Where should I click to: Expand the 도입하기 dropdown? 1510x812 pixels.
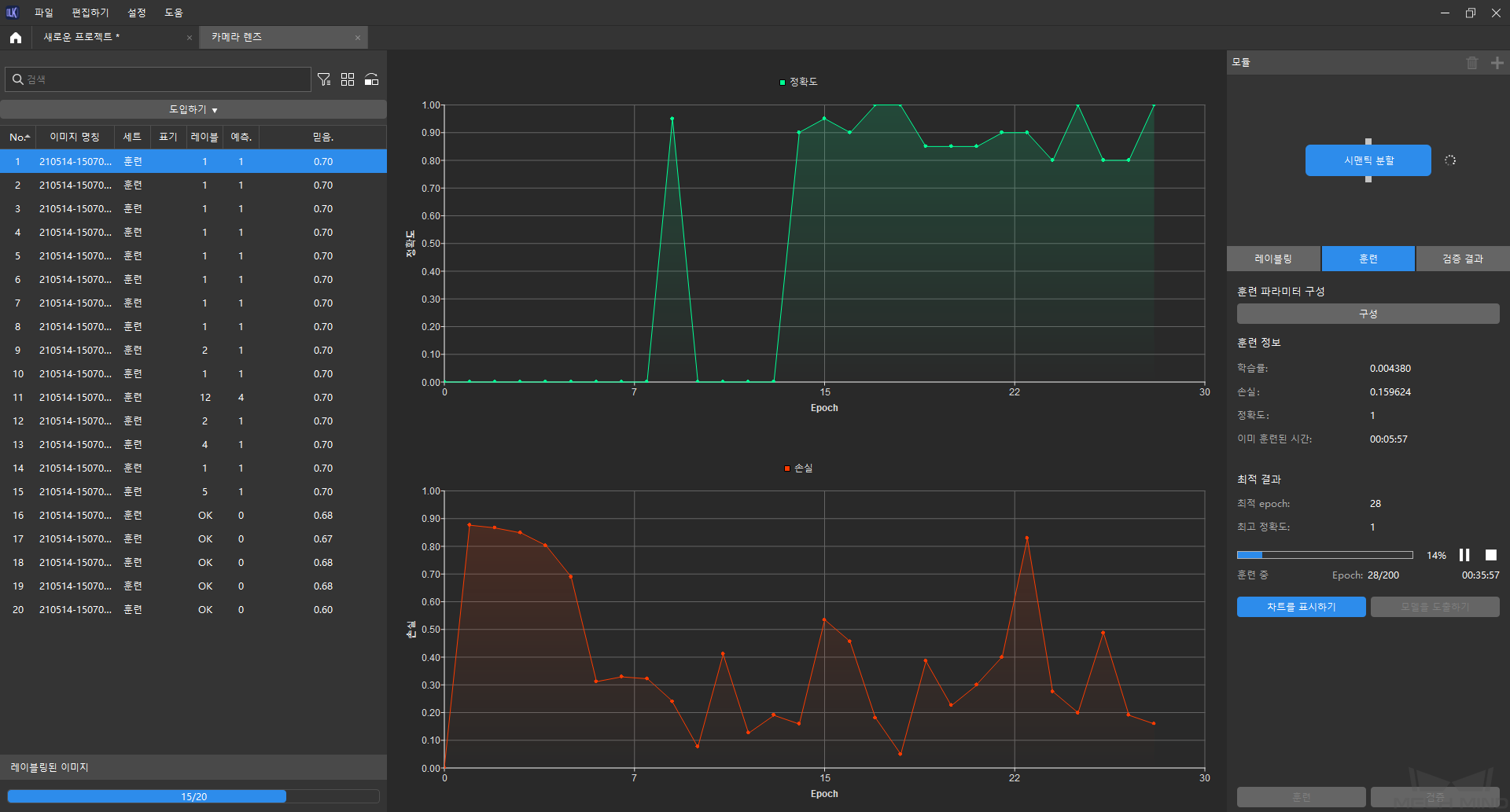(193, 109)
